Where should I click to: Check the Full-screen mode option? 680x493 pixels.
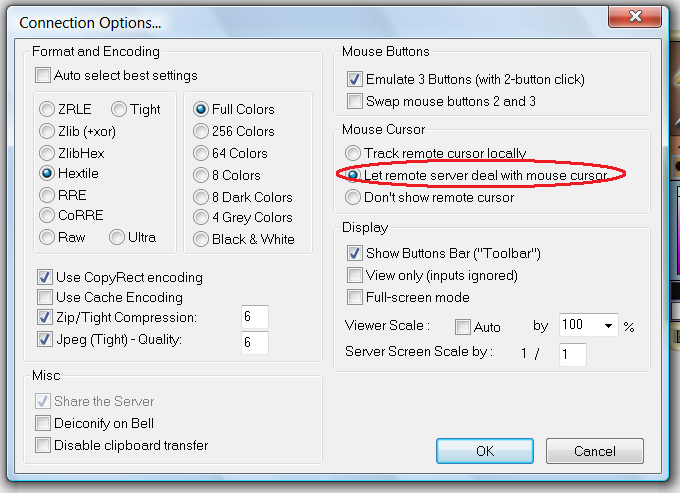(x=354, y=297)
